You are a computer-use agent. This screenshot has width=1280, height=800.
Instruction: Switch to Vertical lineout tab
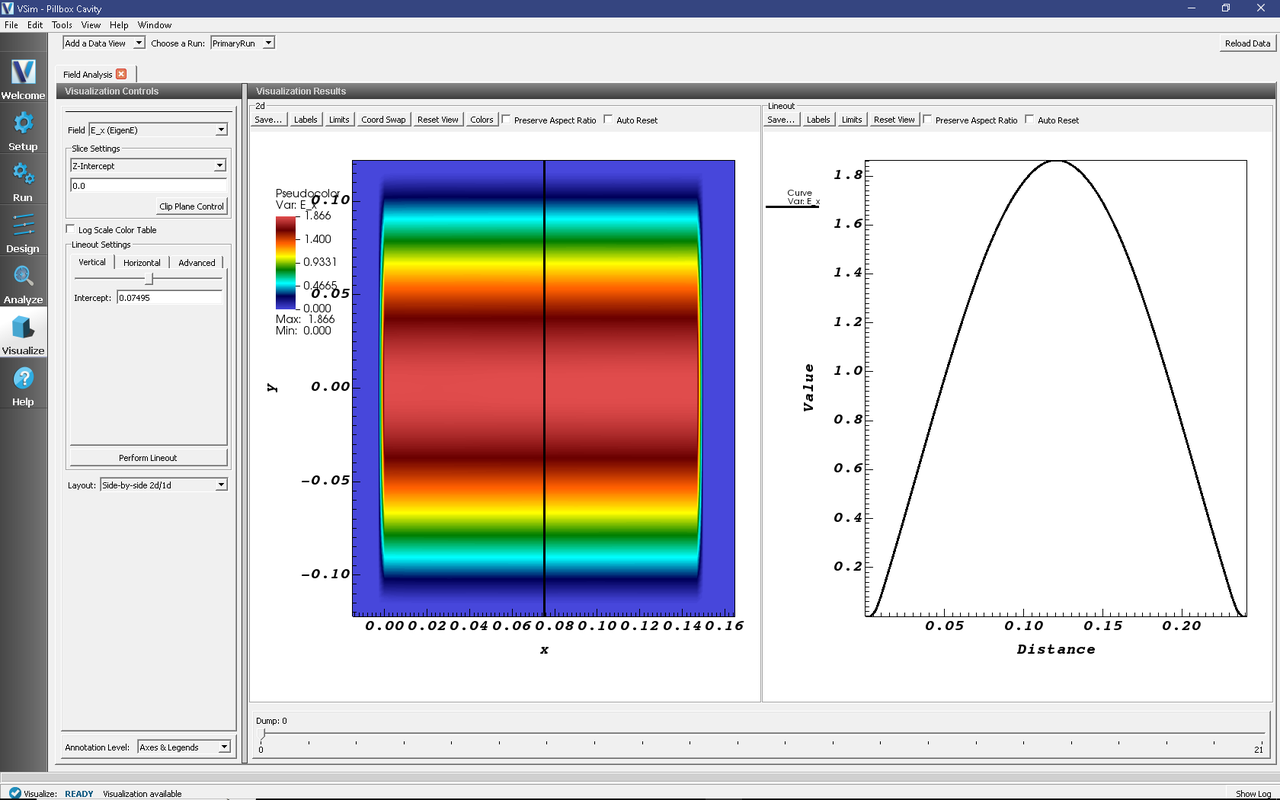pos(92,262)
